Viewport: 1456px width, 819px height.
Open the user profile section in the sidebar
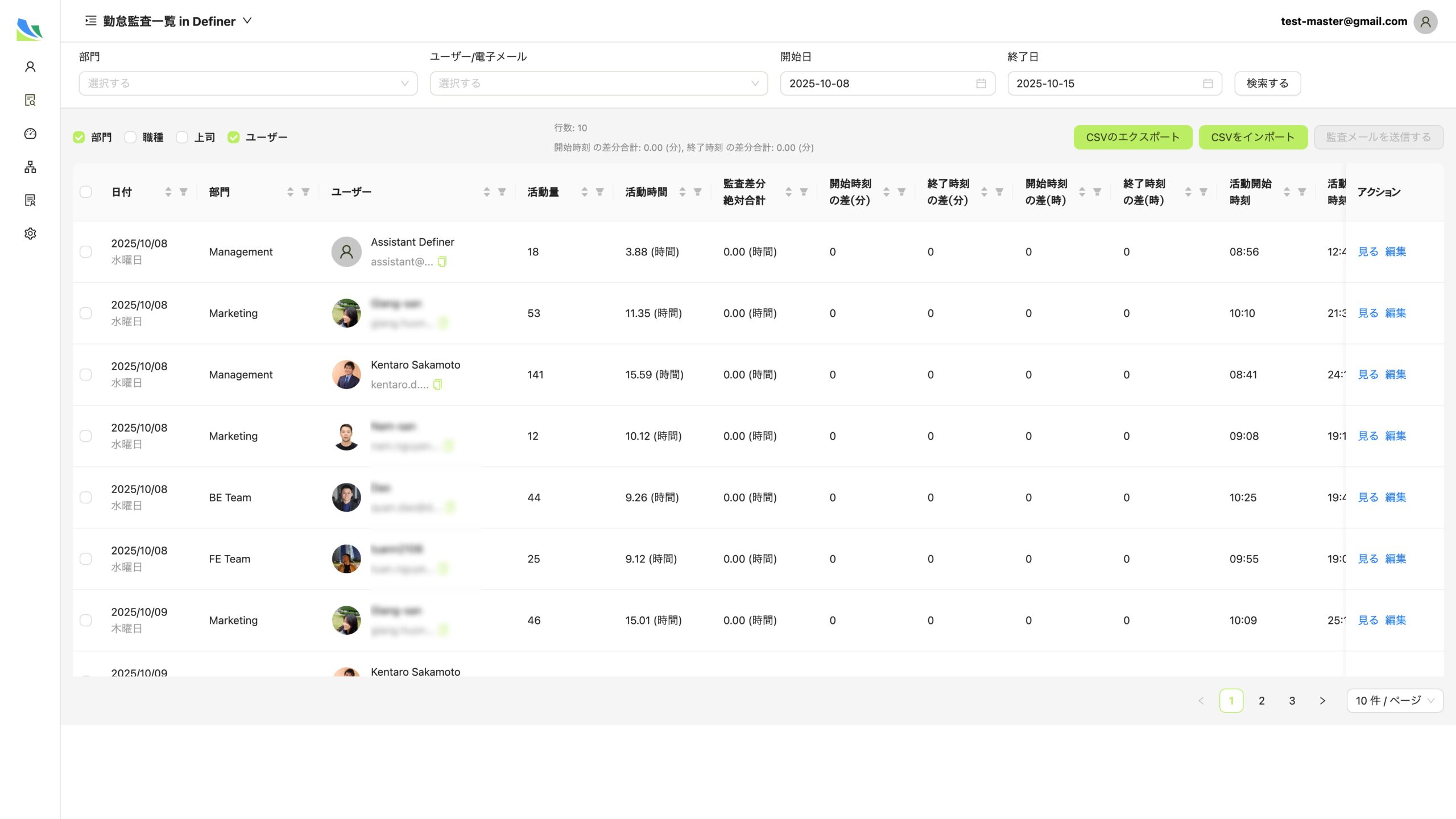coord(30,67)
